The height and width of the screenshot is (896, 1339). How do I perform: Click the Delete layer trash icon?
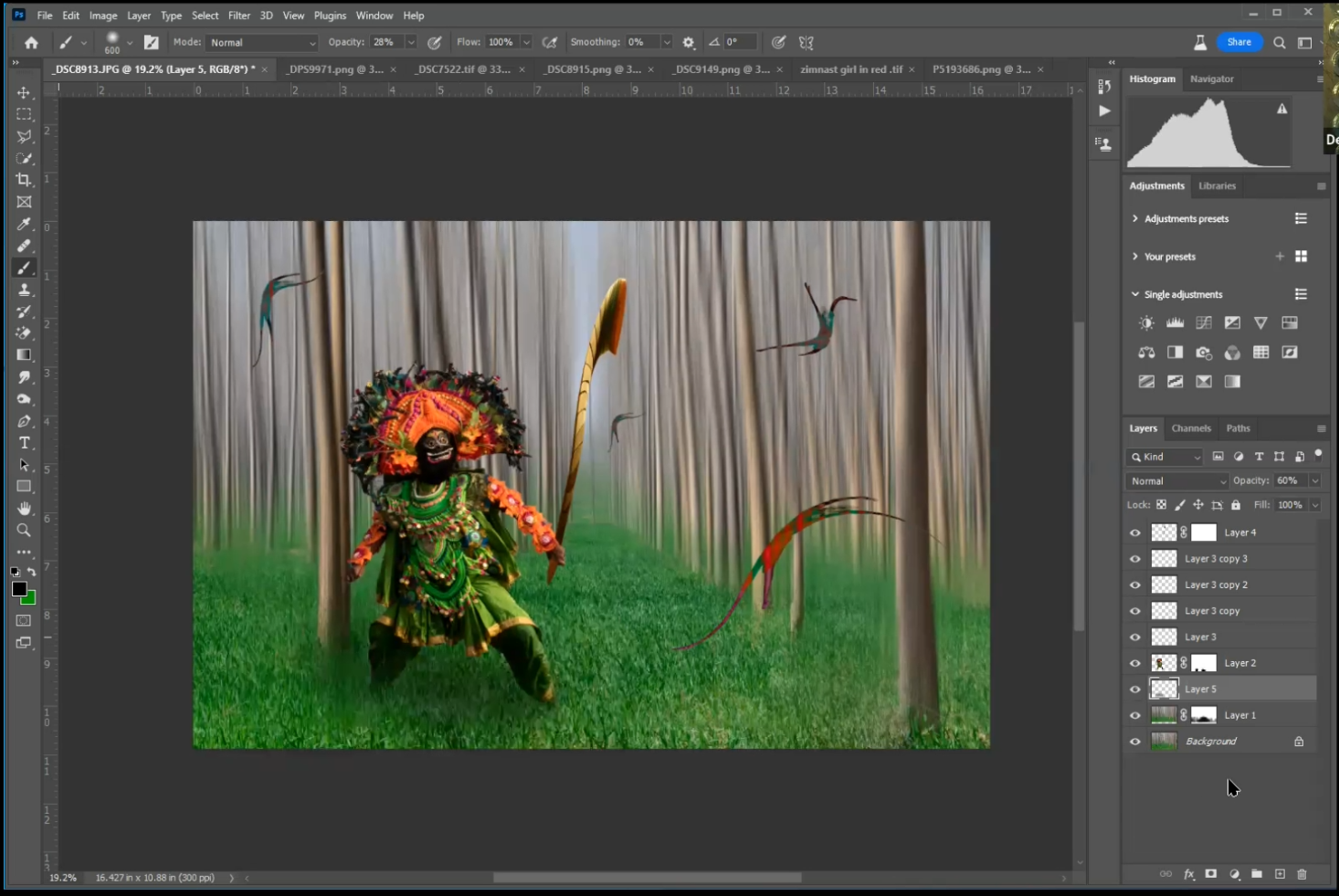(x=1302, y=874)
